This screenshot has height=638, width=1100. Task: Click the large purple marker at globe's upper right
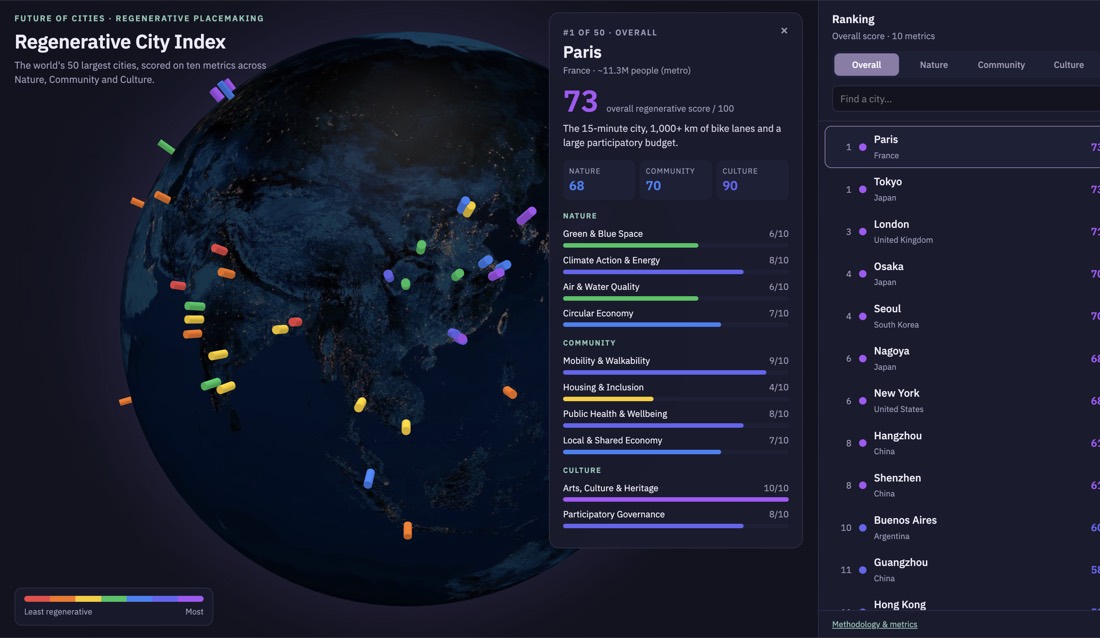(x=526, y=215)
